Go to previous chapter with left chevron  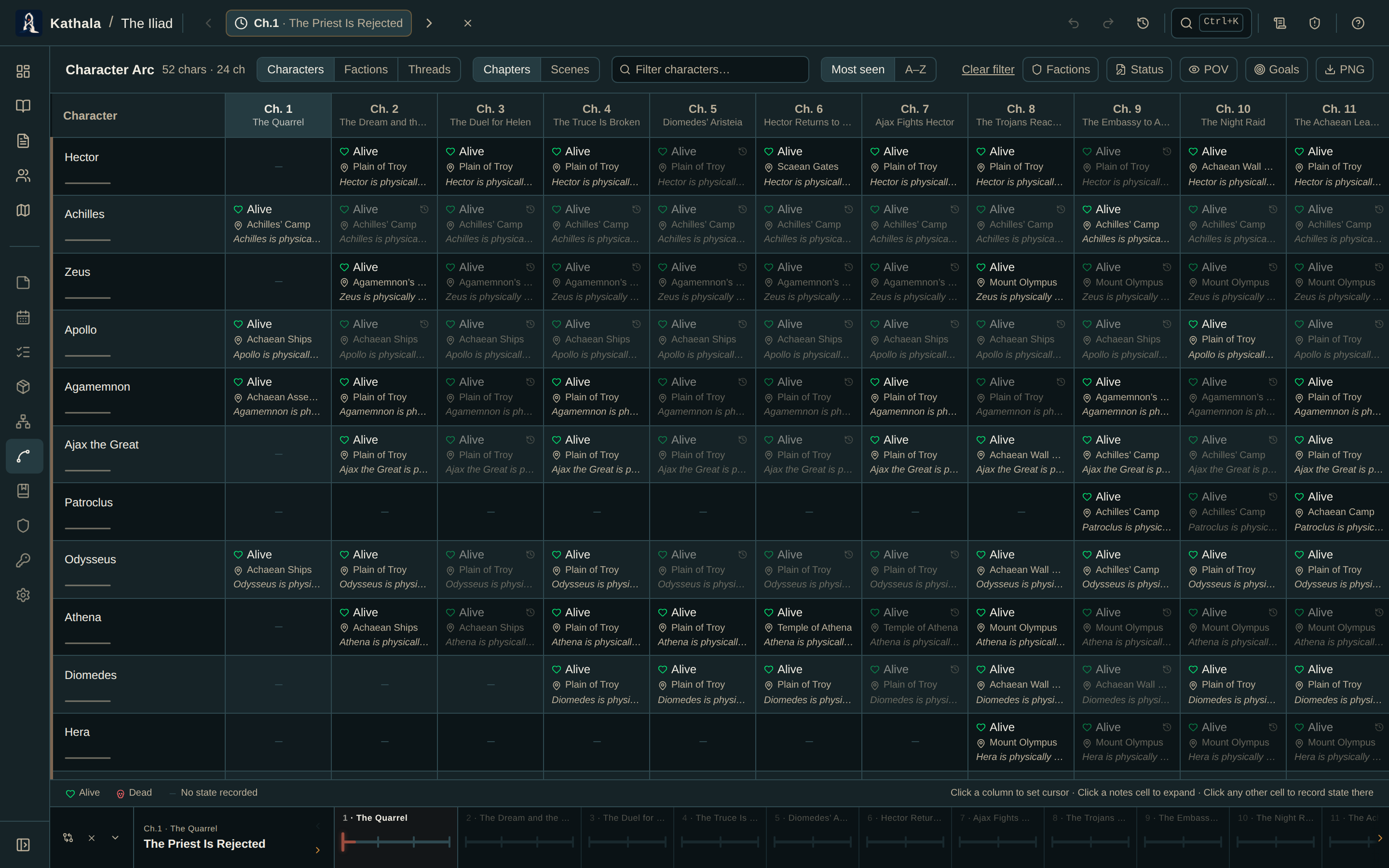click(208, 23)
